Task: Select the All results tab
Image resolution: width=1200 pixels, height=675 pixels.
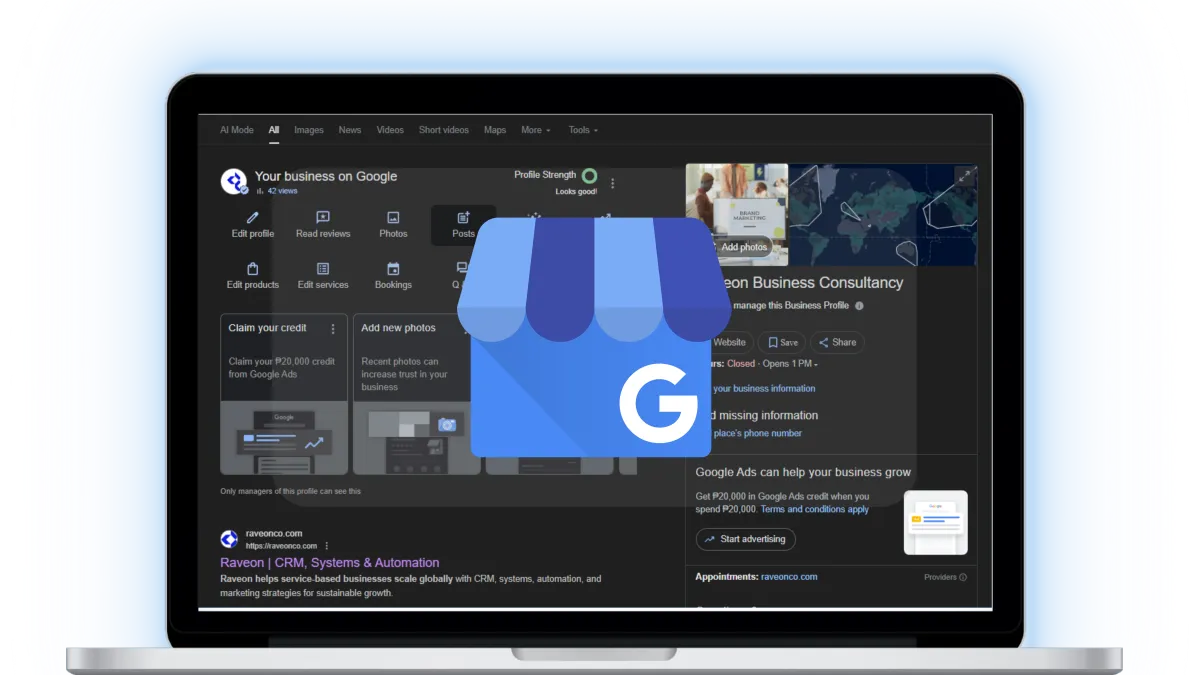Action: (274, 130)
